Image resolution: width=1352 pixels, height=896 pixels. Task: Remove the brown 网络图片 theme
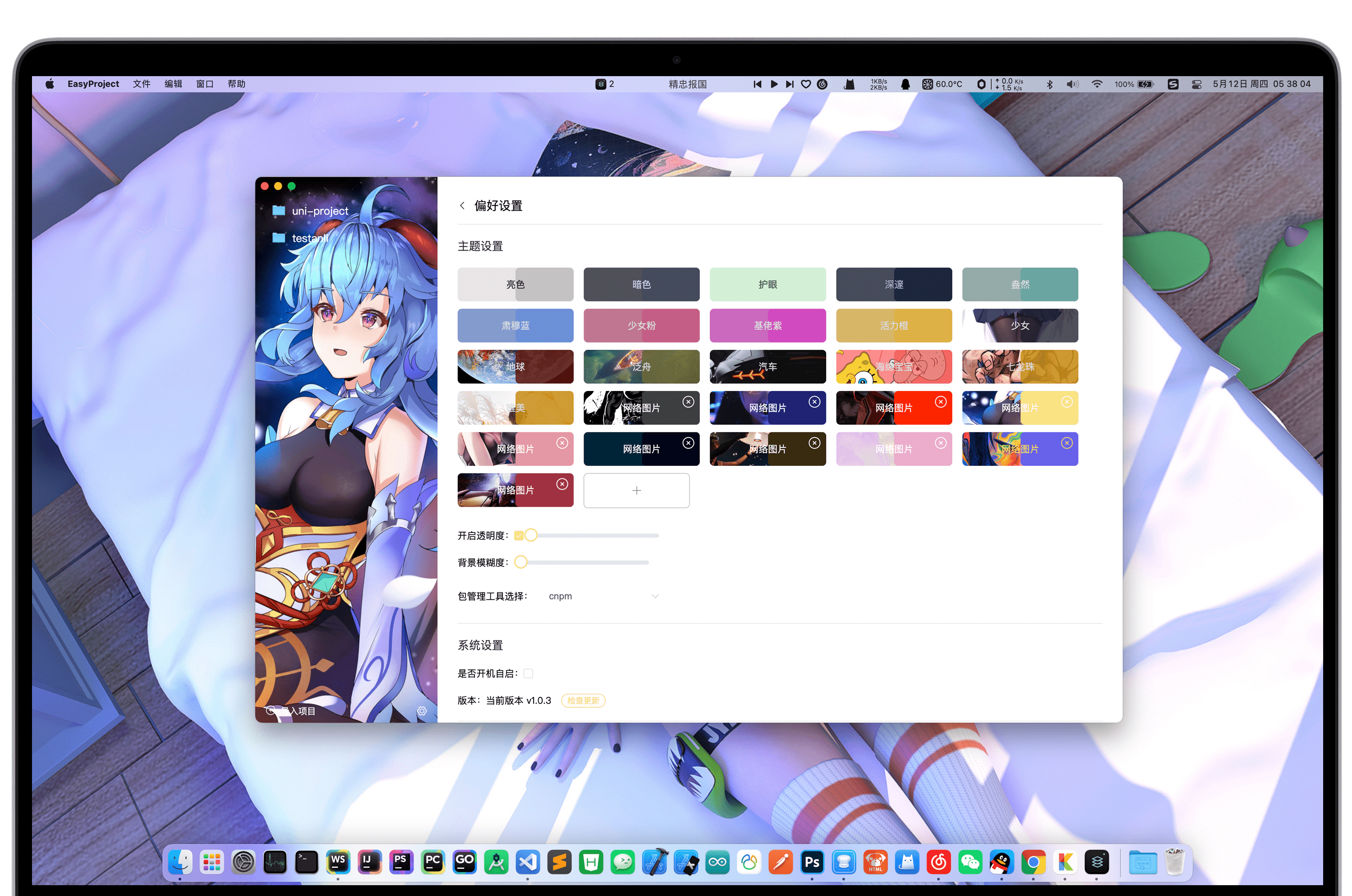[x=815, y=443]
